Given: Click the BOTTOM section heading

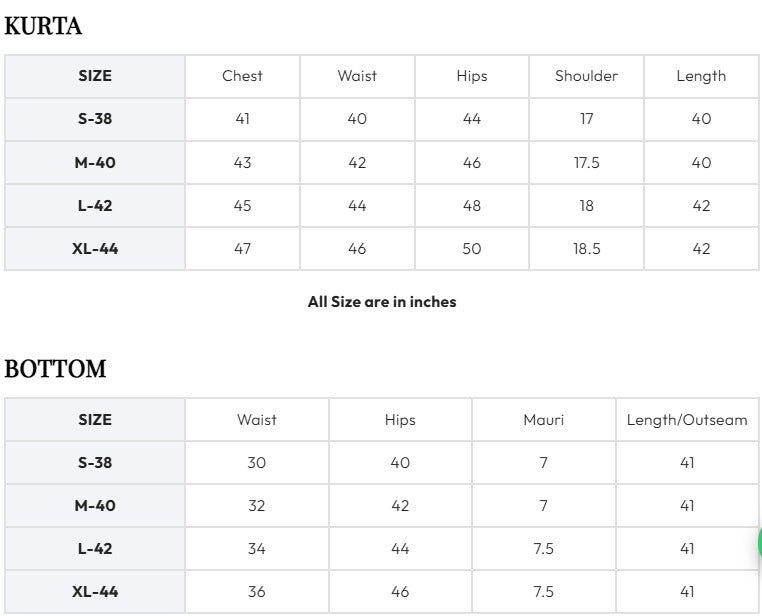Looking at the screenshot, I should (x=55, y=369).
